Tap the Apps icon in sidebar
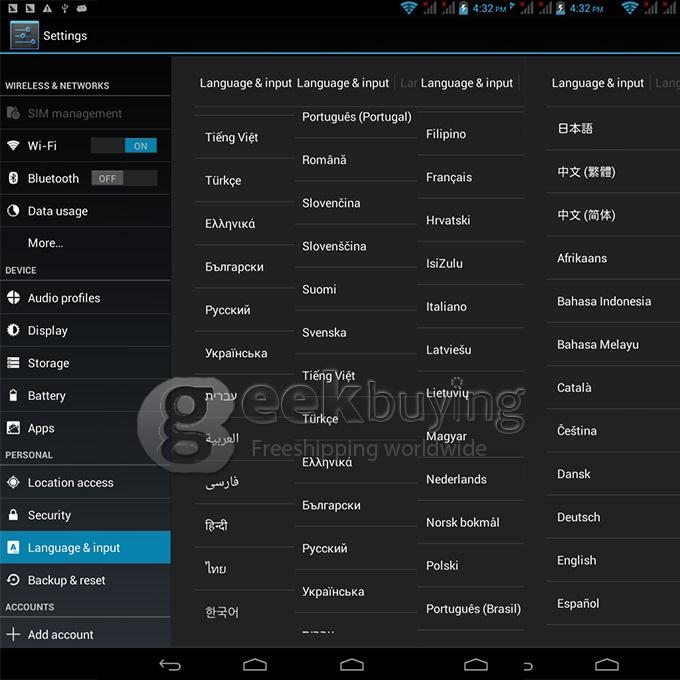680x680 pixels. click(13, 428)
